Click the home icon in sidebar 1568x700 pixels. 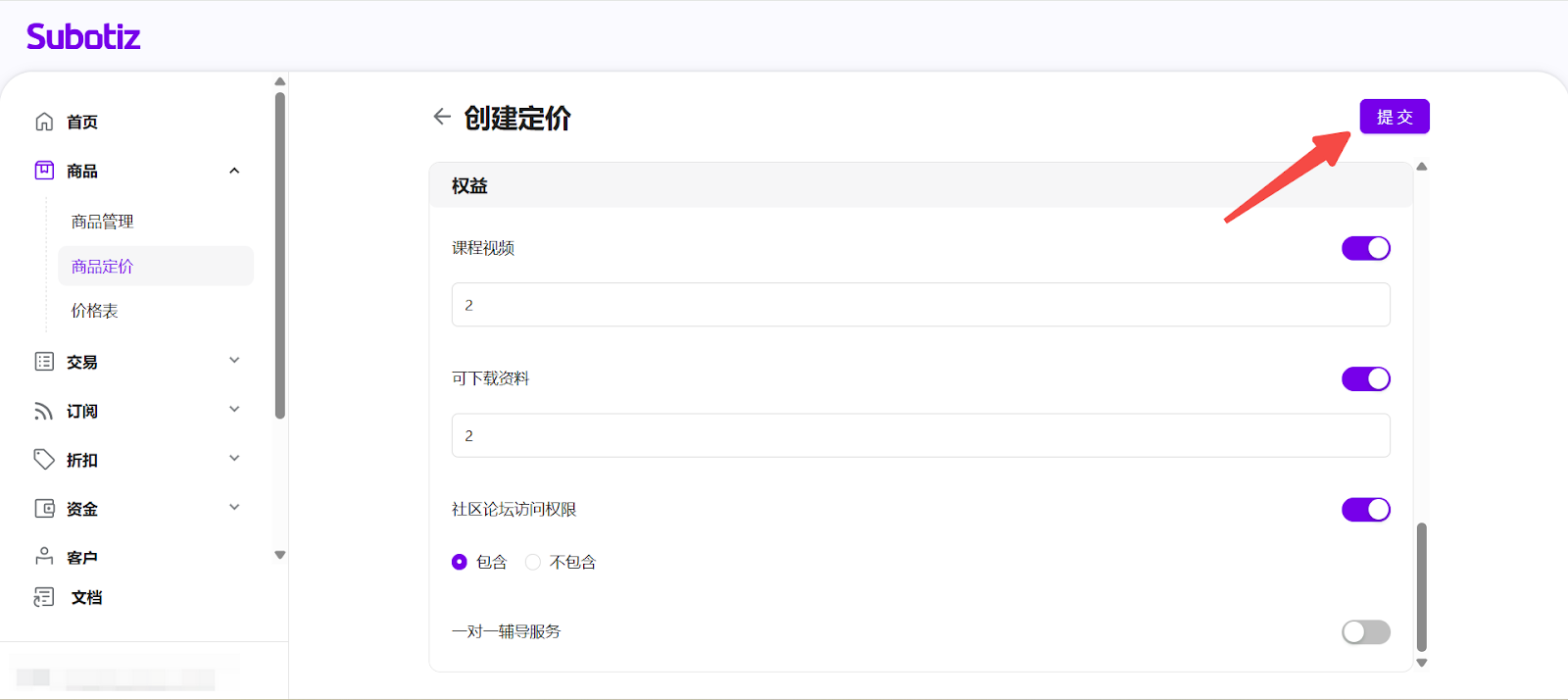44,122
